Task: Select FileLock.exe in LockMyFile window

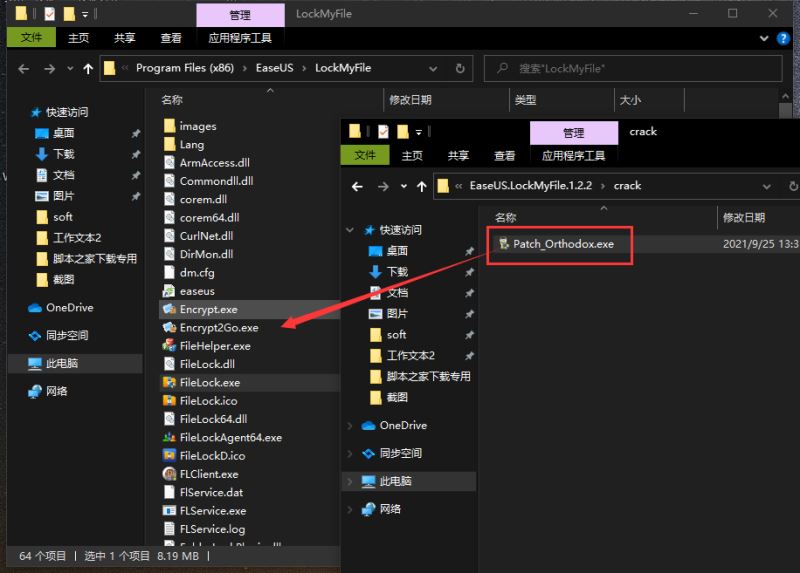Action: [210, 382]
